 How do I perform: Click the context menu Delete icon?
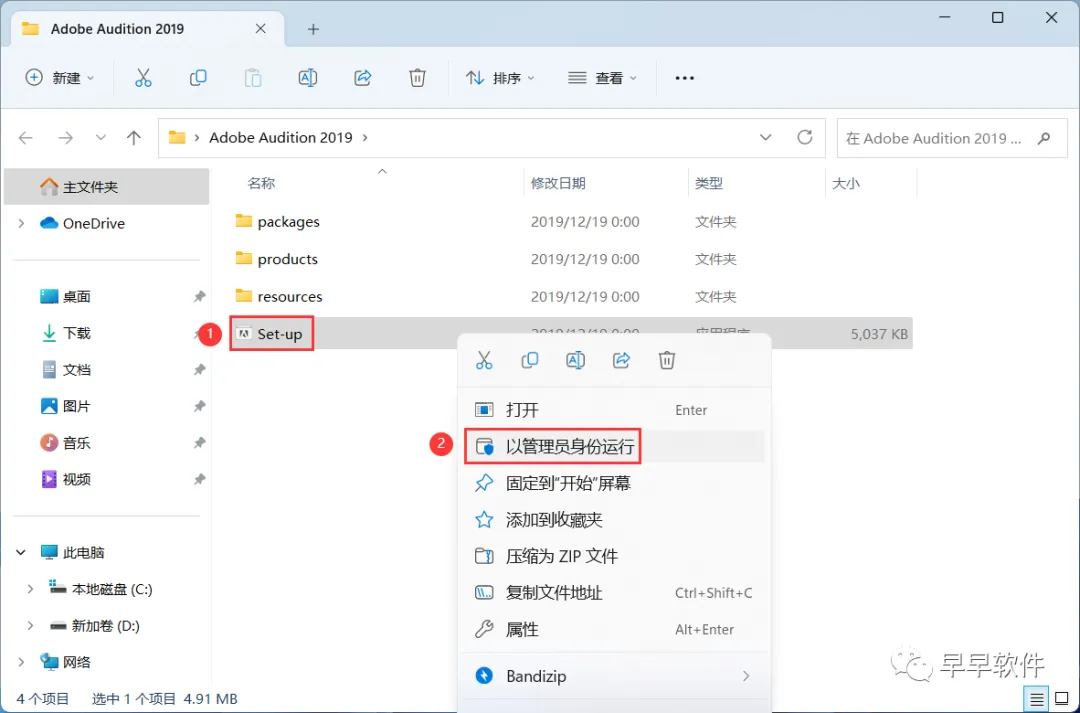pyautogui.click(x=667, y=360)
